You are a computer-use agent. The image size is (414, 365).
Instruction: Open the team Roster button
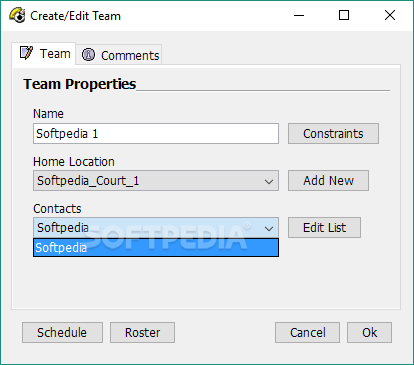(142, 333)
